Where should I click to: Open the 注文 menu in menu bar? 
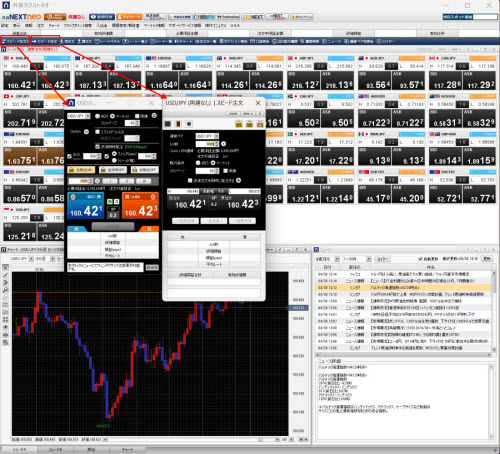click(41, 25)
